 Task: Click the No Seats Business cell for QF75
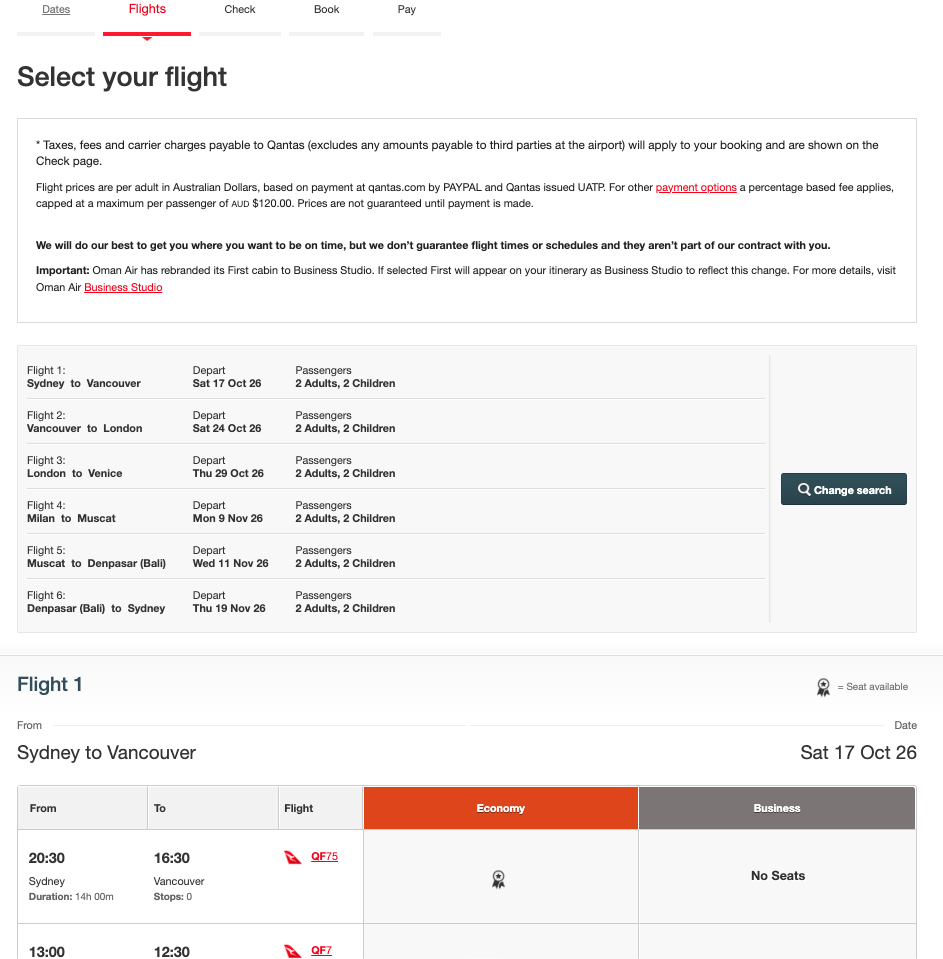(777, 875)
